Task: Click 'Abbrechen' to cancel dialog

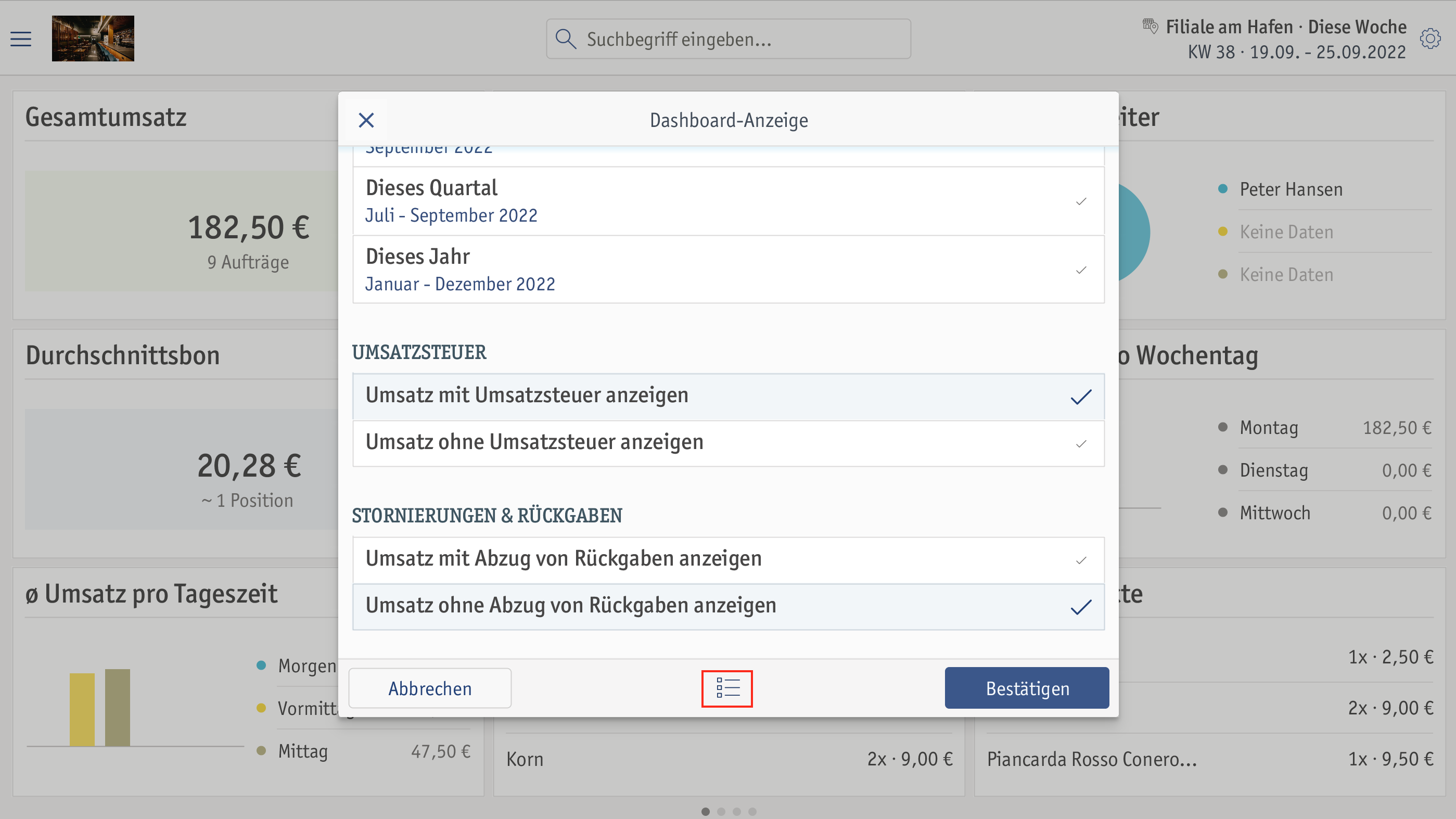Action: (x=430, y=688)
